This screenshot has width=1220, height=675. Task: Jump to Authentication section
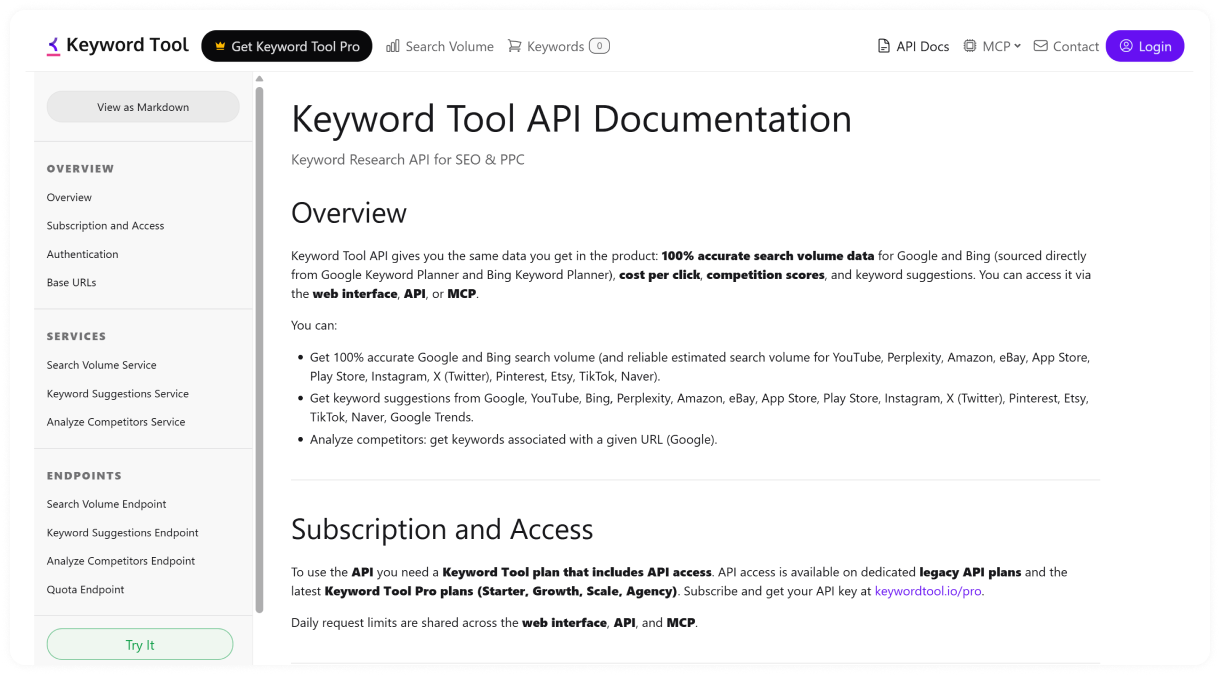coord(82,254)
